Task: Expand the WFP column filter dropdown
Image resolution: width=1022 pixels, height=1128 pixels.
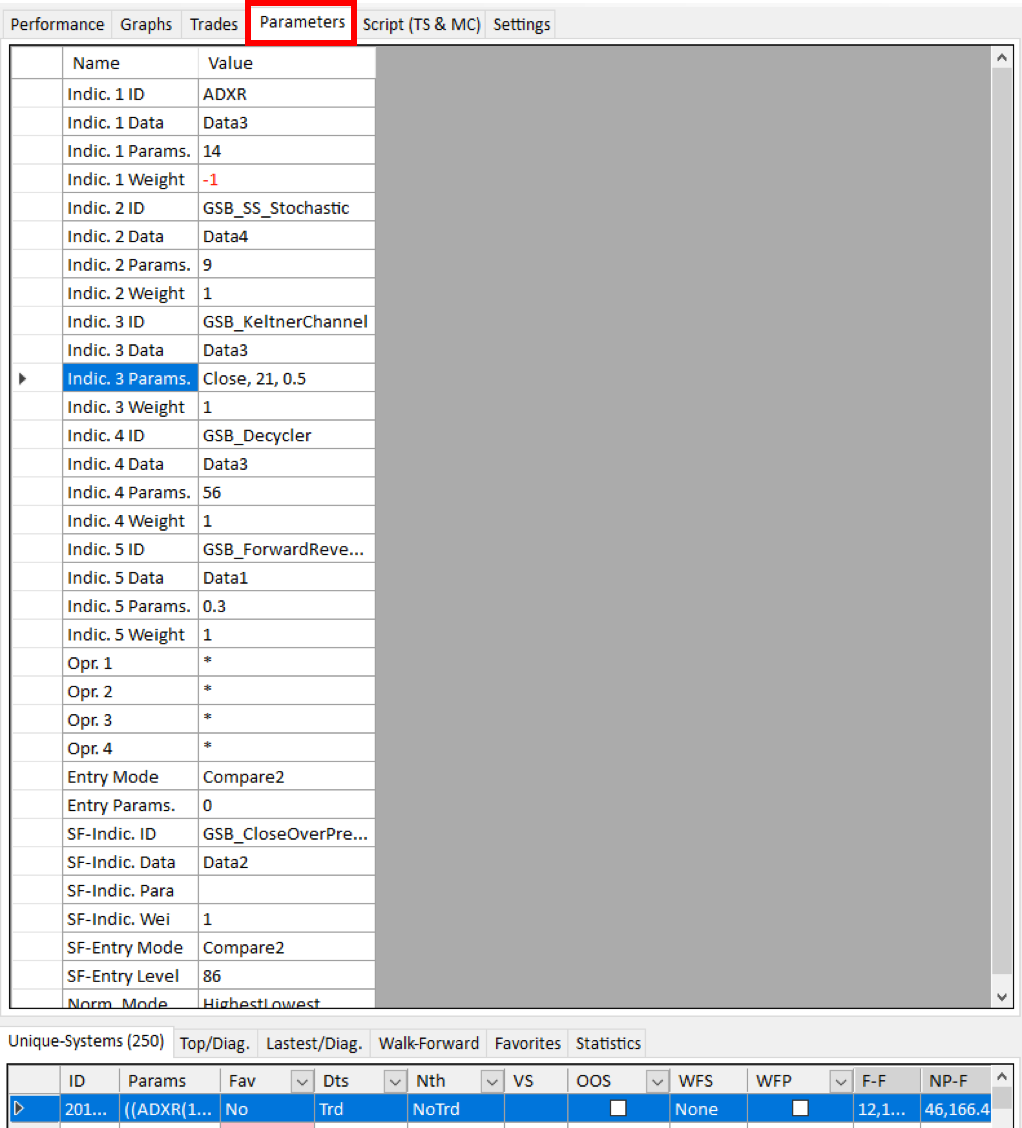Action: pyautogui.click(x=838, y=1081)
